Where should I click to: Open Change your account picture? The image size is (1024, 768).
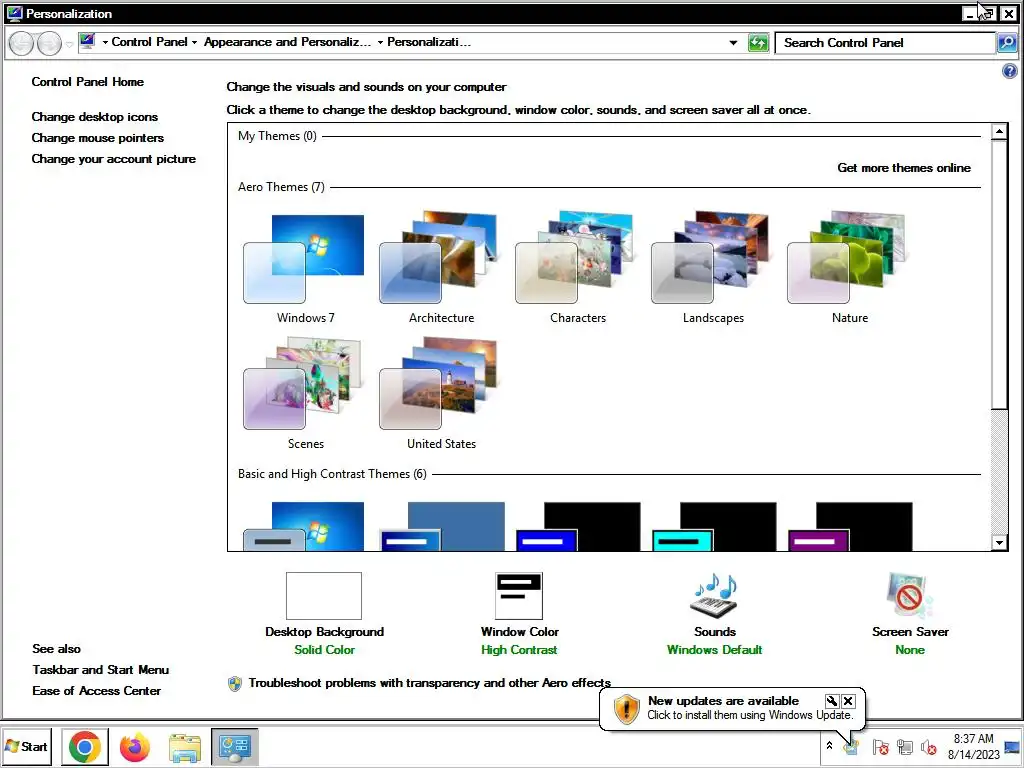pyautogui.click(x=114, y=159)
